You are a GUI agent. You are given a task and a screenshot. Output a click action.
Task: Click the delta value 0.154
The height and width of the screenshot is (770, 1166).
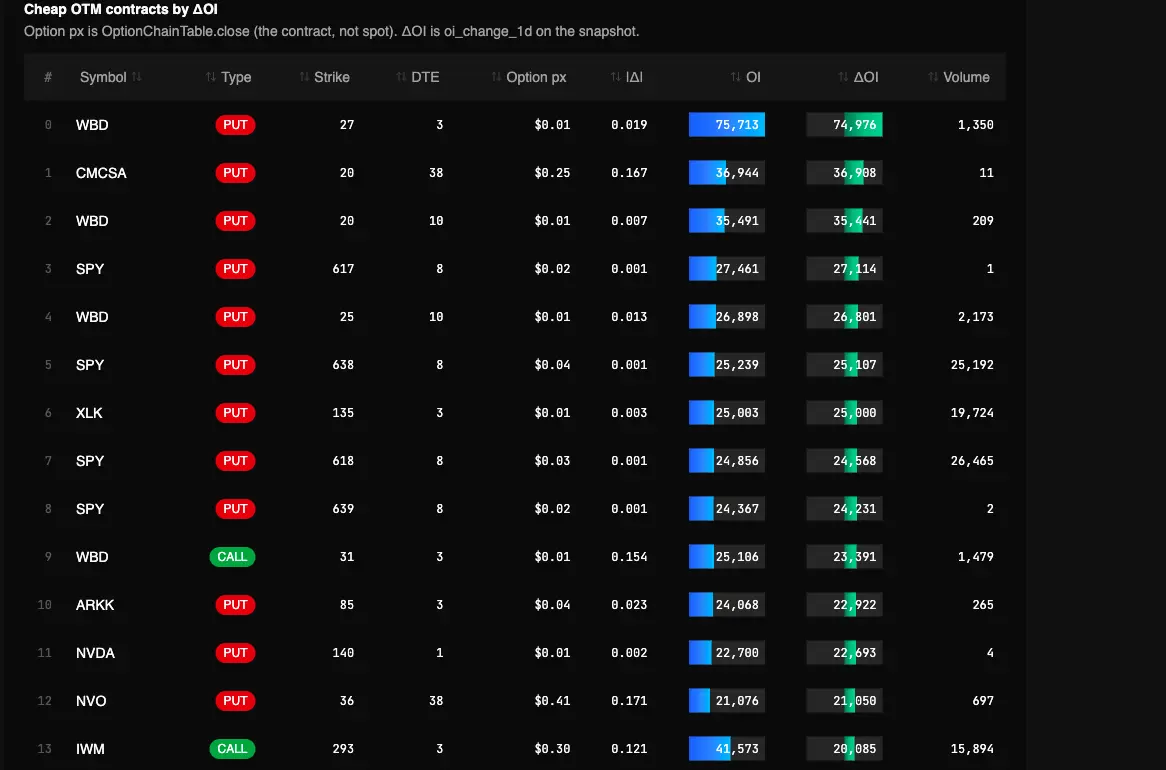[629, 556]
